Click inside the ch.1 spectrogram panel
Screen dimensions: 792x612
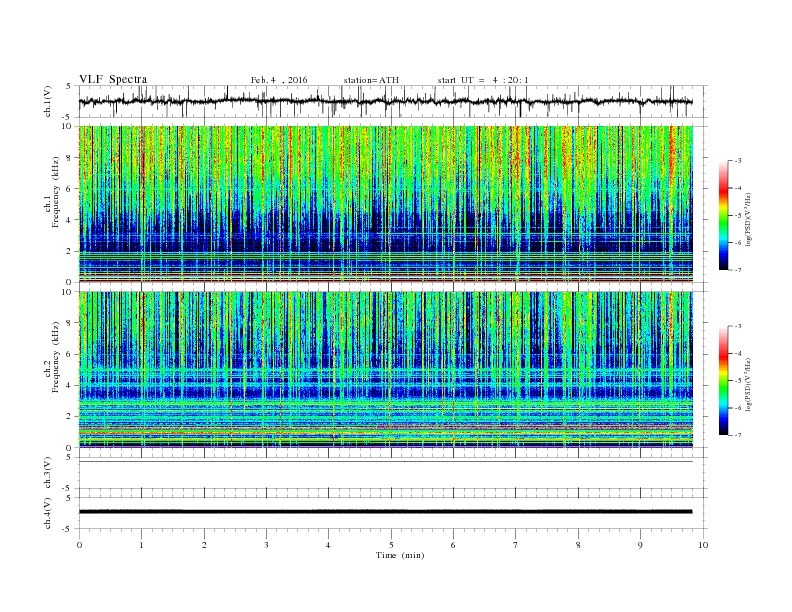click(385, 204)
